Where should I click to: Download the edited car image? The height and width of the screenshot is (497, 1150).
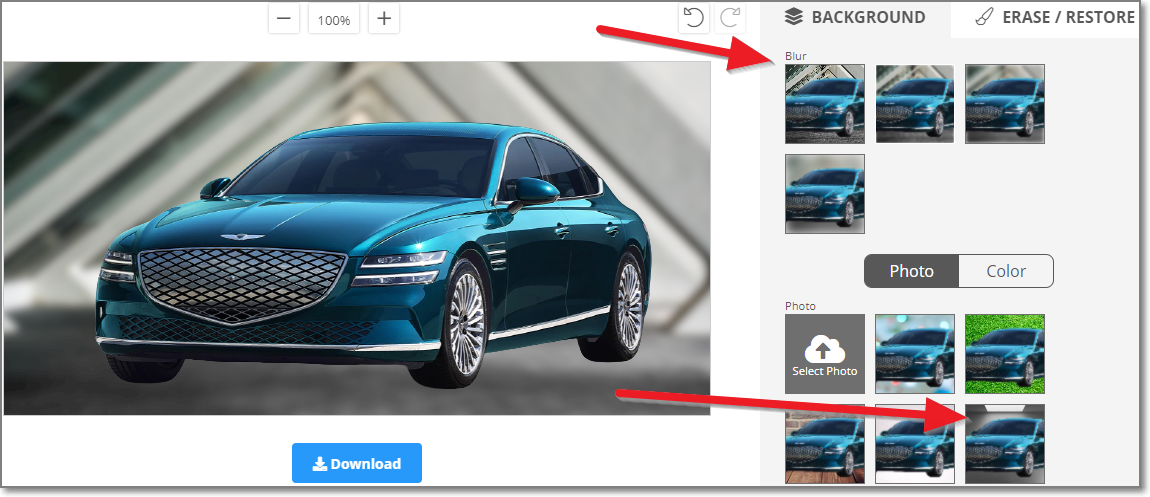[x=356, y=463]
